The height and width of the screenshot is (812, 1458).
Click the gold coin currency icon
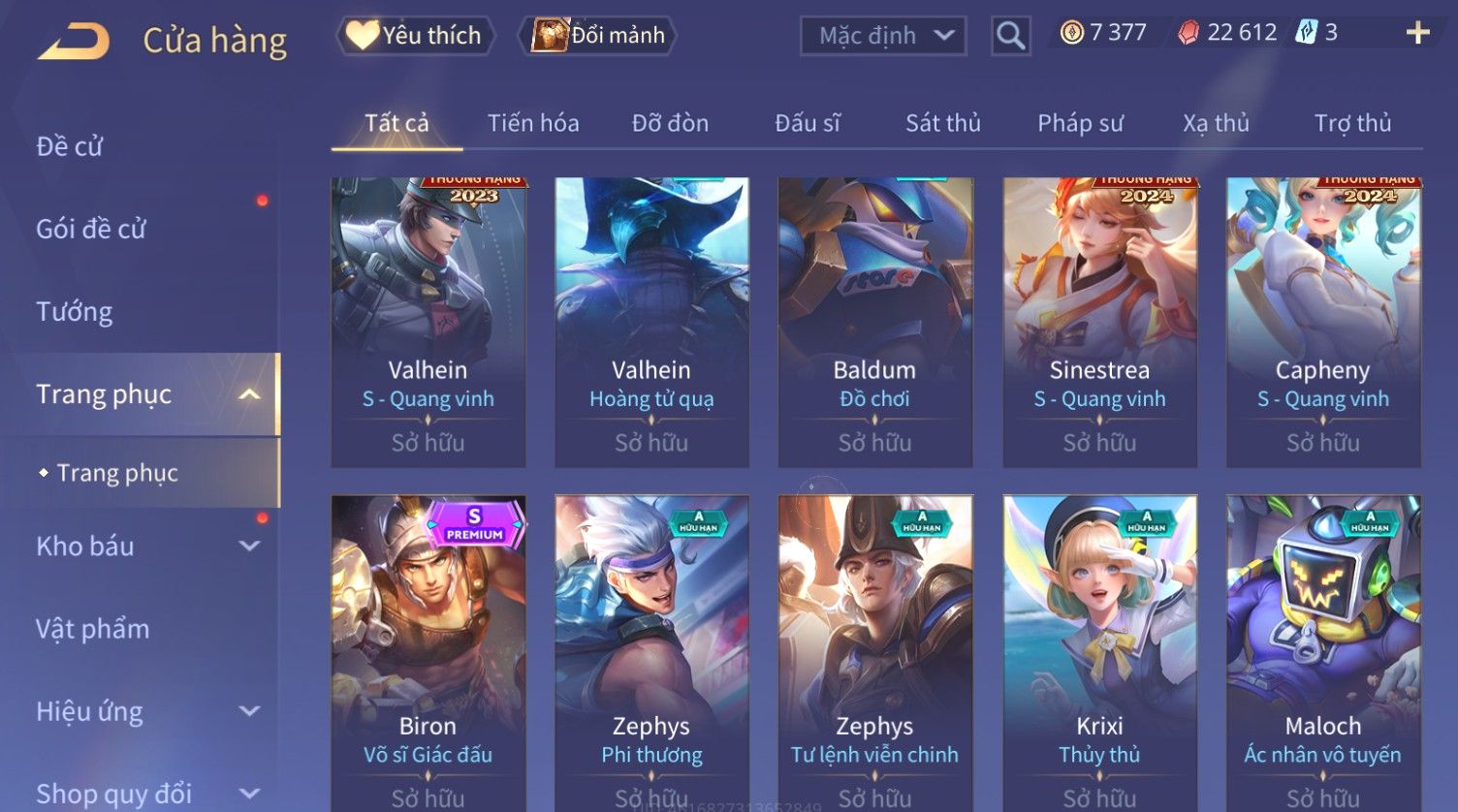(x=1071, y=33)
